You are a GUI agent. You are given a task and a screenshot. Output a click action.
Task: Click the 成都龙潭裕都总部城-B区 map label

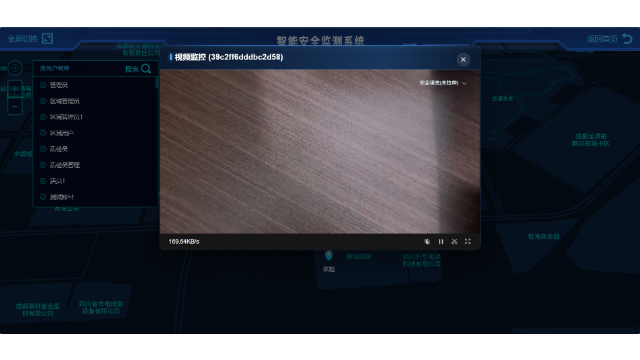pyautogui.click(x=591, y=140)
